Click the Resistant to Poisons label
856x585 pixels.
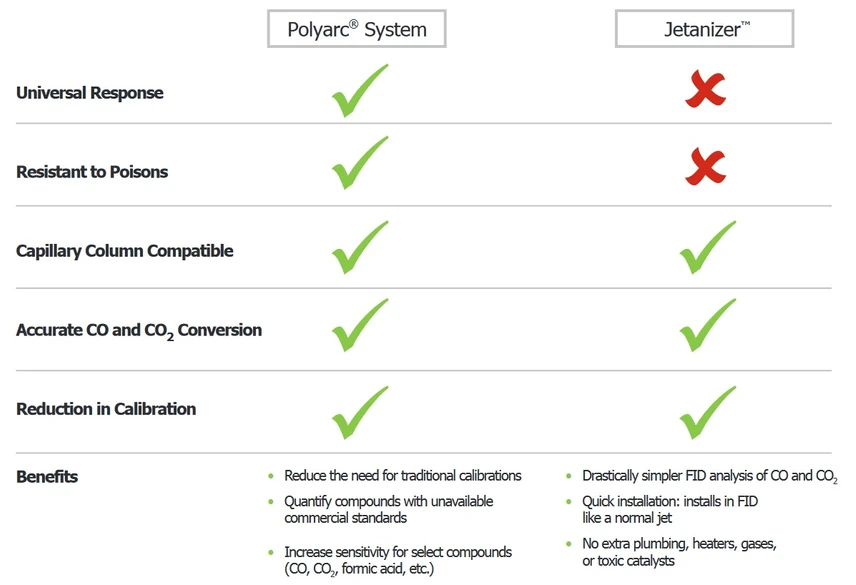[x=92, y=172]
